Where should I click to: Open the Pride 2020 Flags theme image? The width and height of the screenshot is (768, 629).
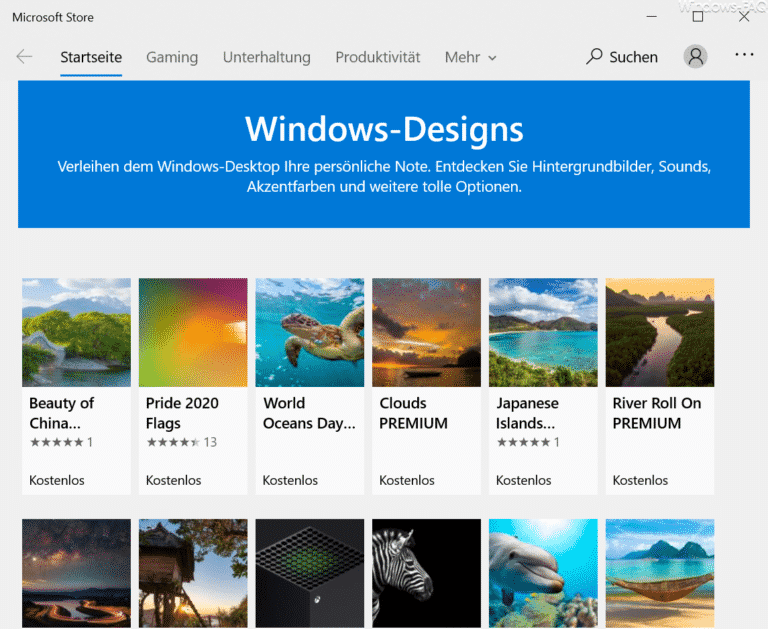click(193, 333)
